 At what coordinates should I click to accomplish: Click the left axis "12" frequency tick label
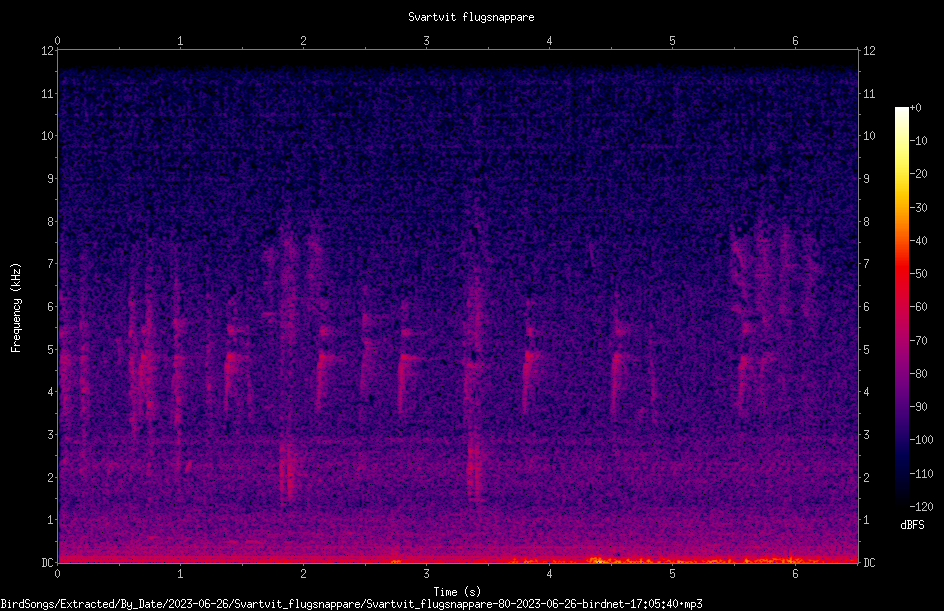click(47, 51)
